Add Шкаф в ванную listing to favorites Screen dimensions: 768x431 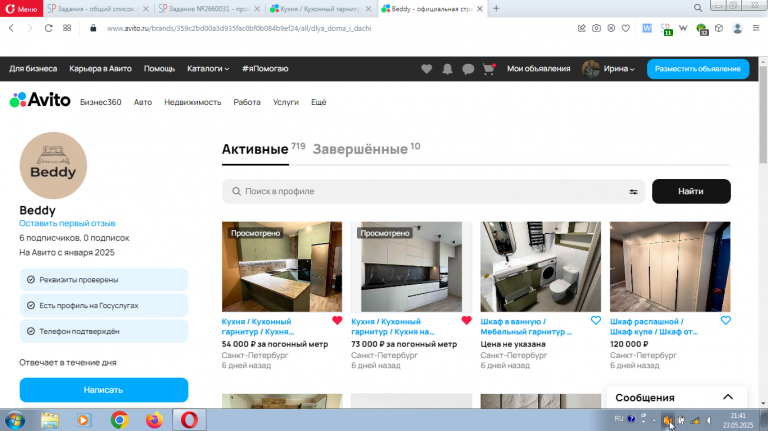(x=596, y=320)
